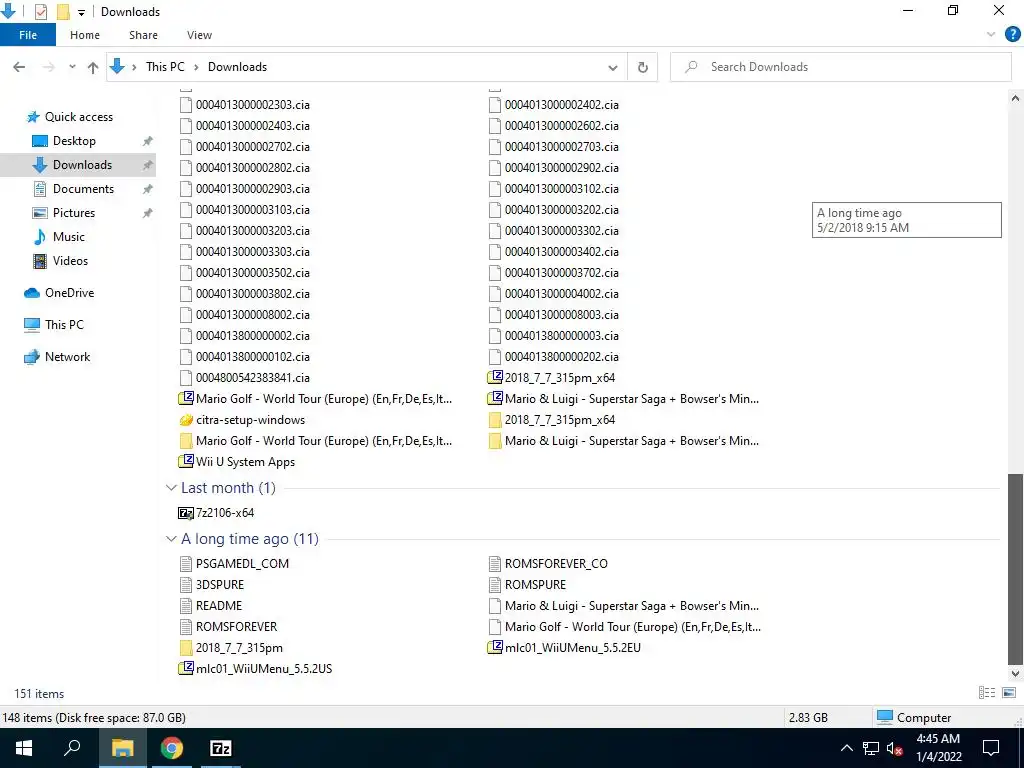Select 0004013000002303.cia file
Image resolution: width=1024 pixels, height=768 pixels.
pos(245,104)
